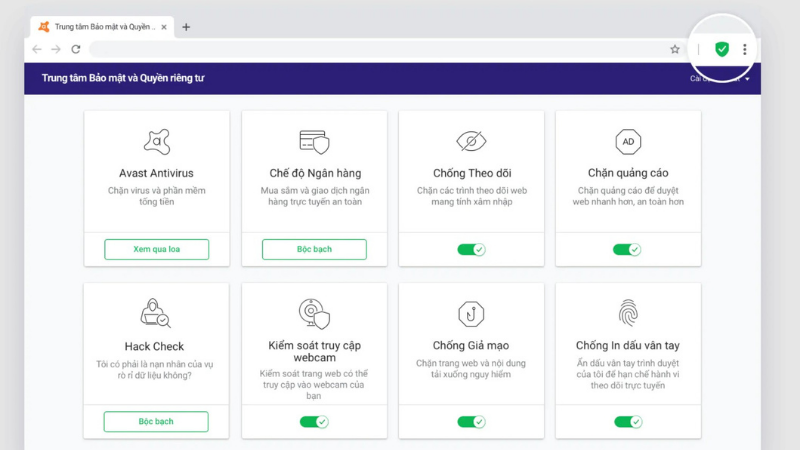Click the Chế độ Ngân hàng heading
800x450 pixels.
(315, 173)
